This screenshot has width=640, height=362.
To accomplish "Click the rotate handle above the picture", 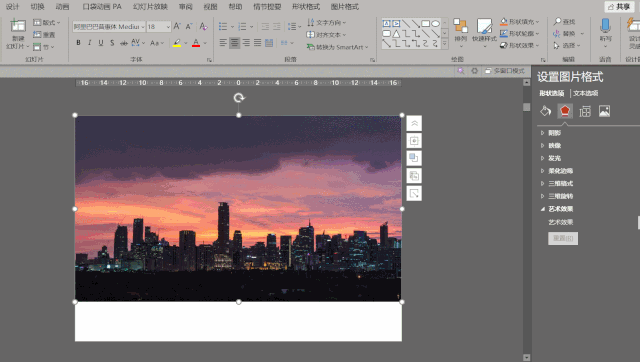I will click(x=239, y=98).
